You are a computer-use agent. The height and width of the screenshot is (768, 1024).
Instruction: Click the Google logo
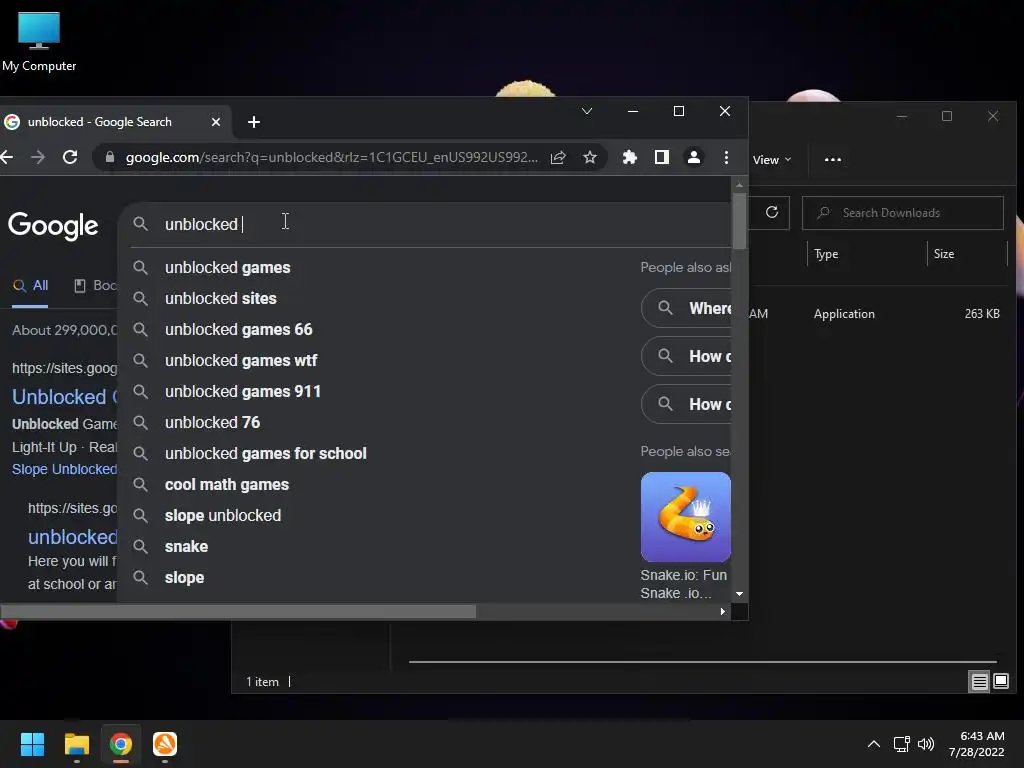click(53, 226)
